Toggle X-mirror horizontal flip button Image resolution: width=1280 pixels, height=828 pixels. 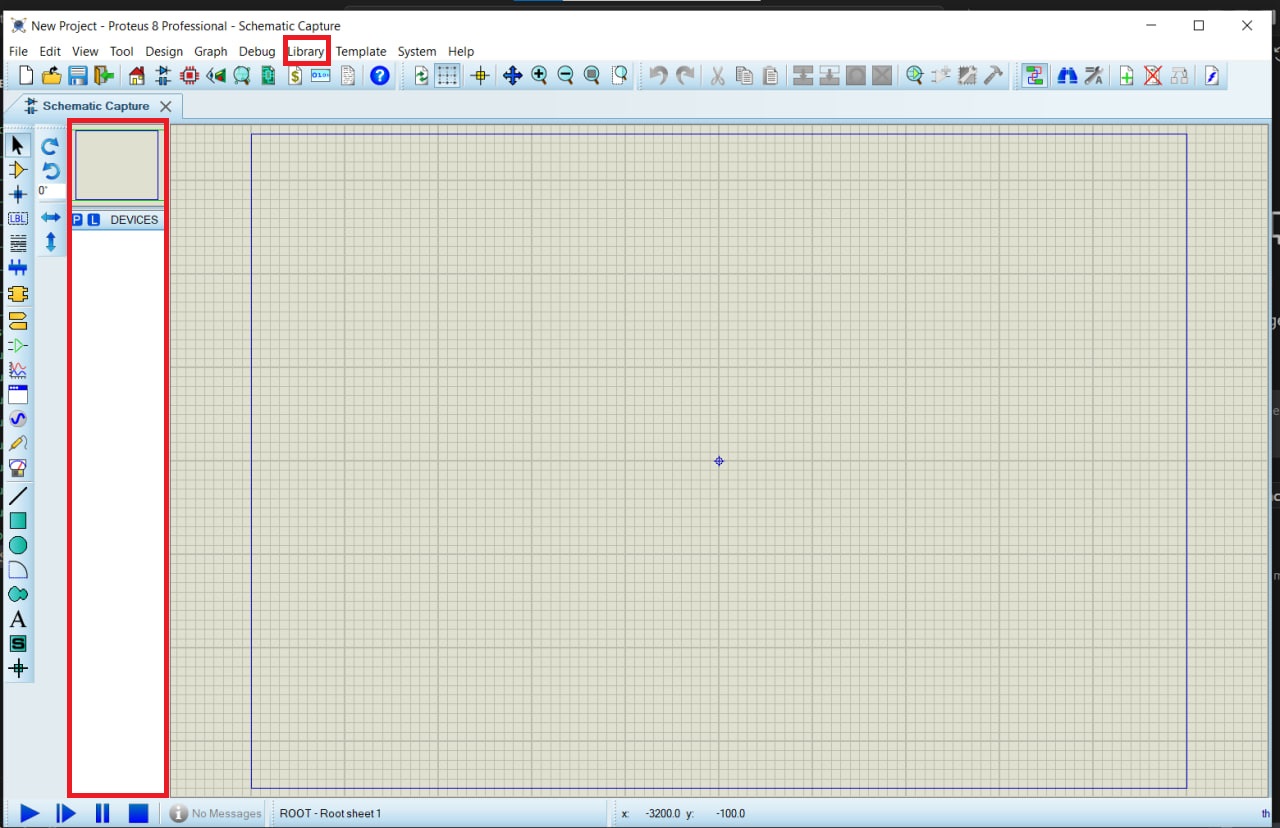[x=51, y=217]
